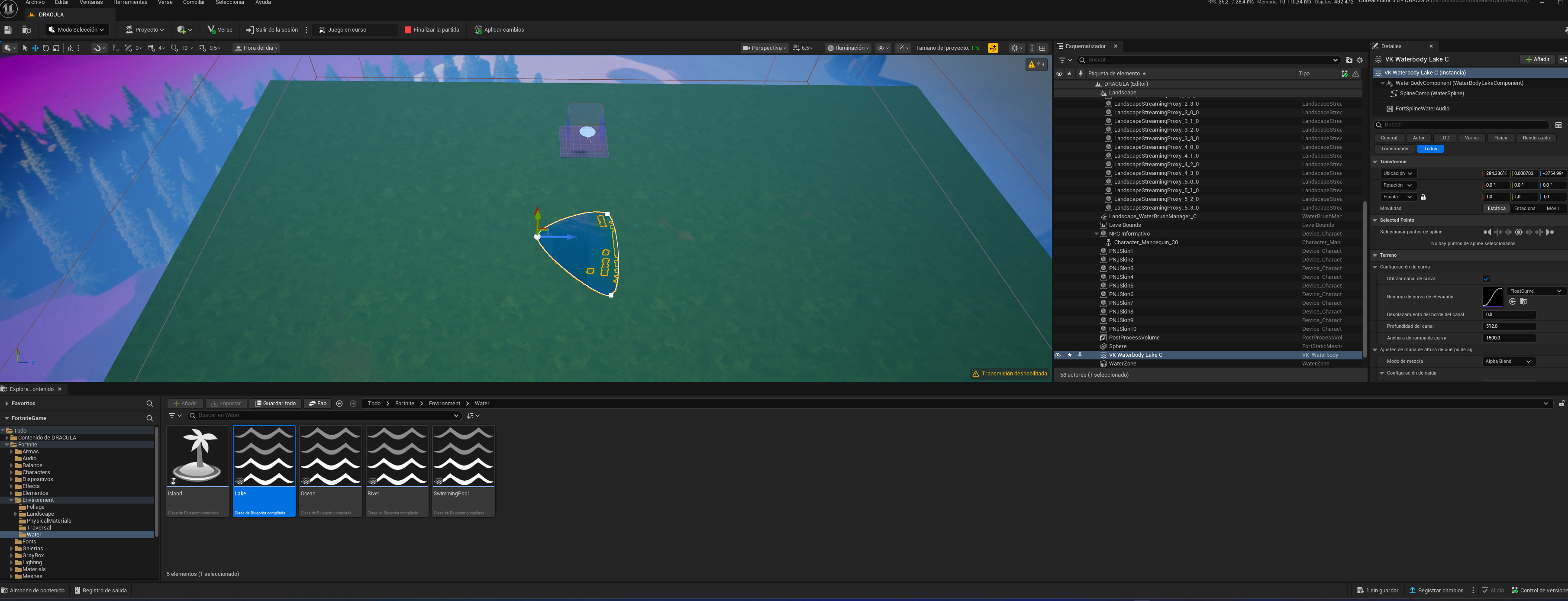Image resolution: width=1568 pixels, height=601 pixels.
Task: Click Aplicar cambios button
Action: tap(499, 30)
